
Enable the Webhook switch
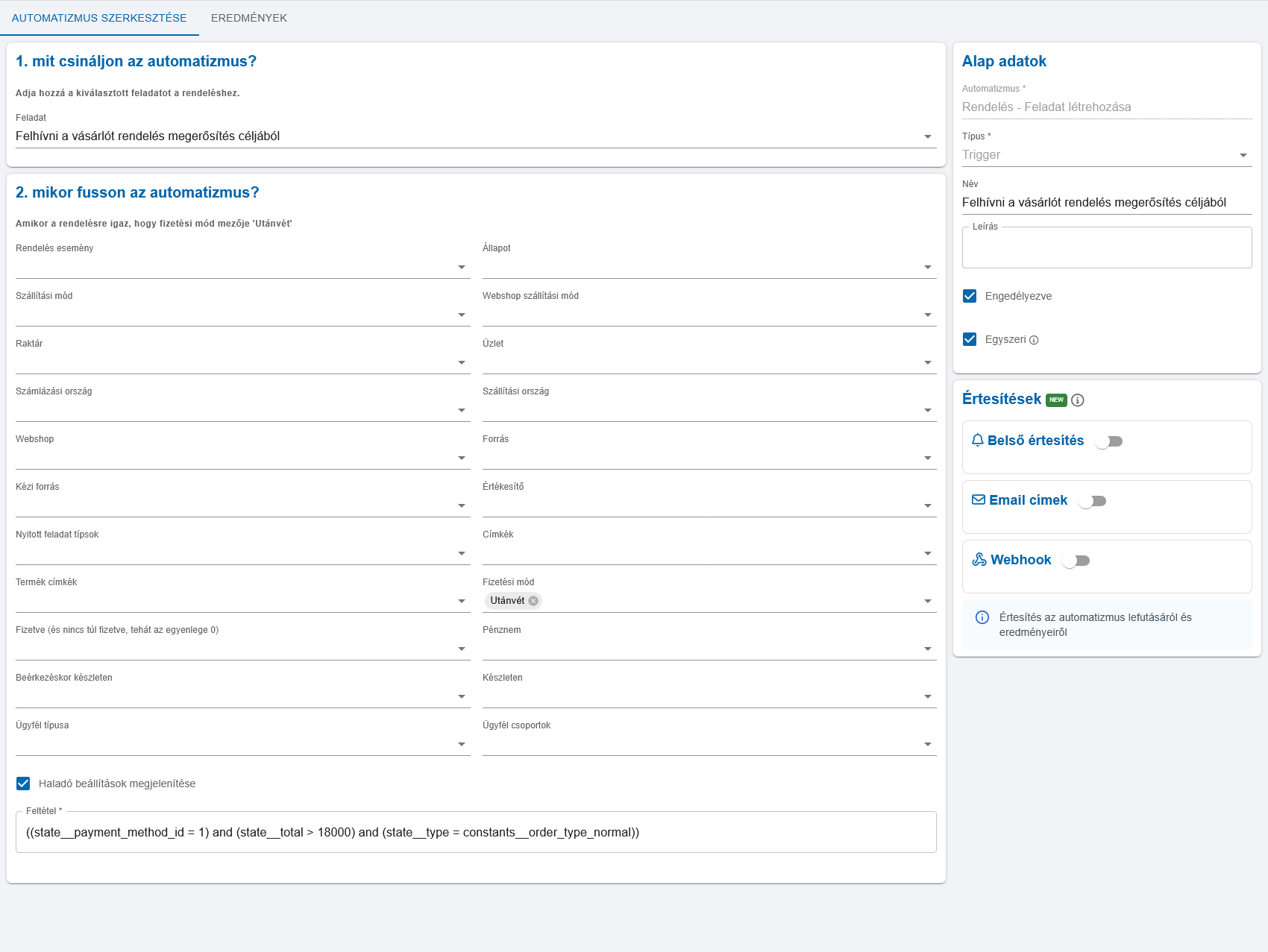click(1076, 561)
